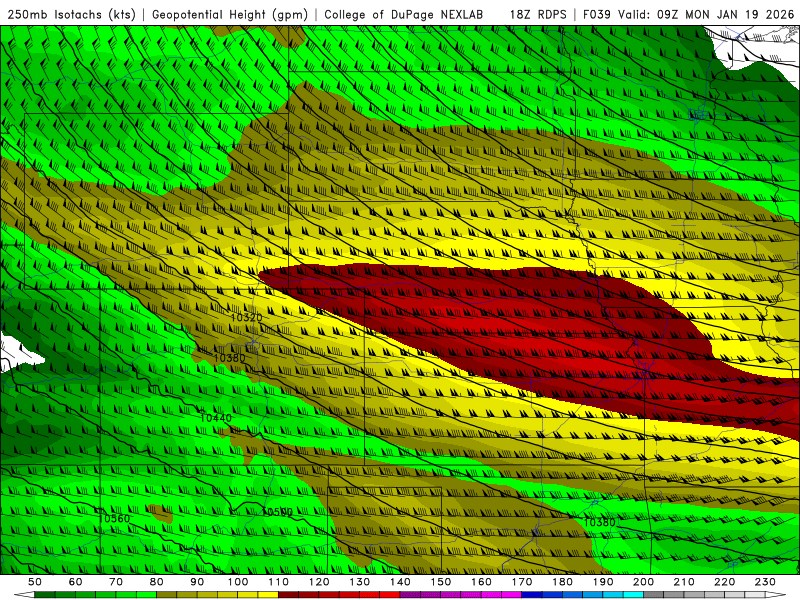Viewport: 800px width, 600px height.
Task: Click the 180 value on the color scale
Action: (x=563, y=582)
